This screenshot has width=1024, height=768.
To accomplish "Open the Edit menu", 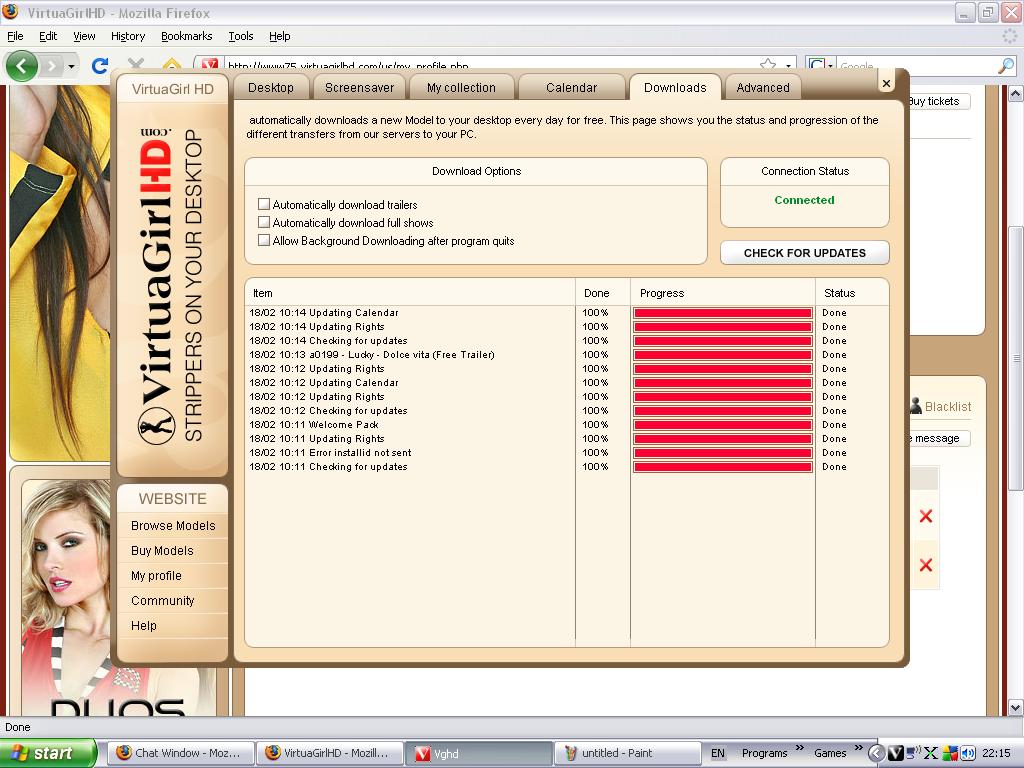I will pyautogui.click(x=48, y=36).
